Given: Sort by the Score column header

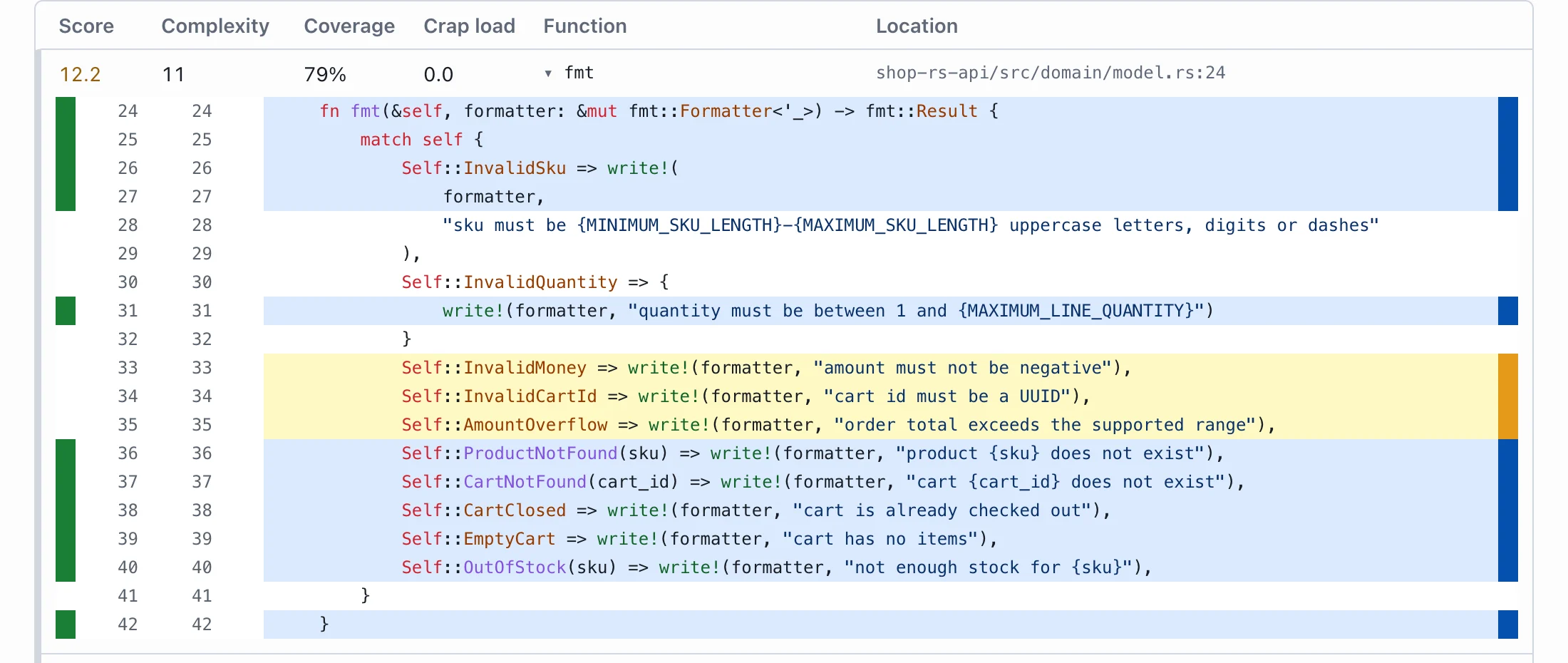Looking at the screenshot, I should [x=86, y=26].
